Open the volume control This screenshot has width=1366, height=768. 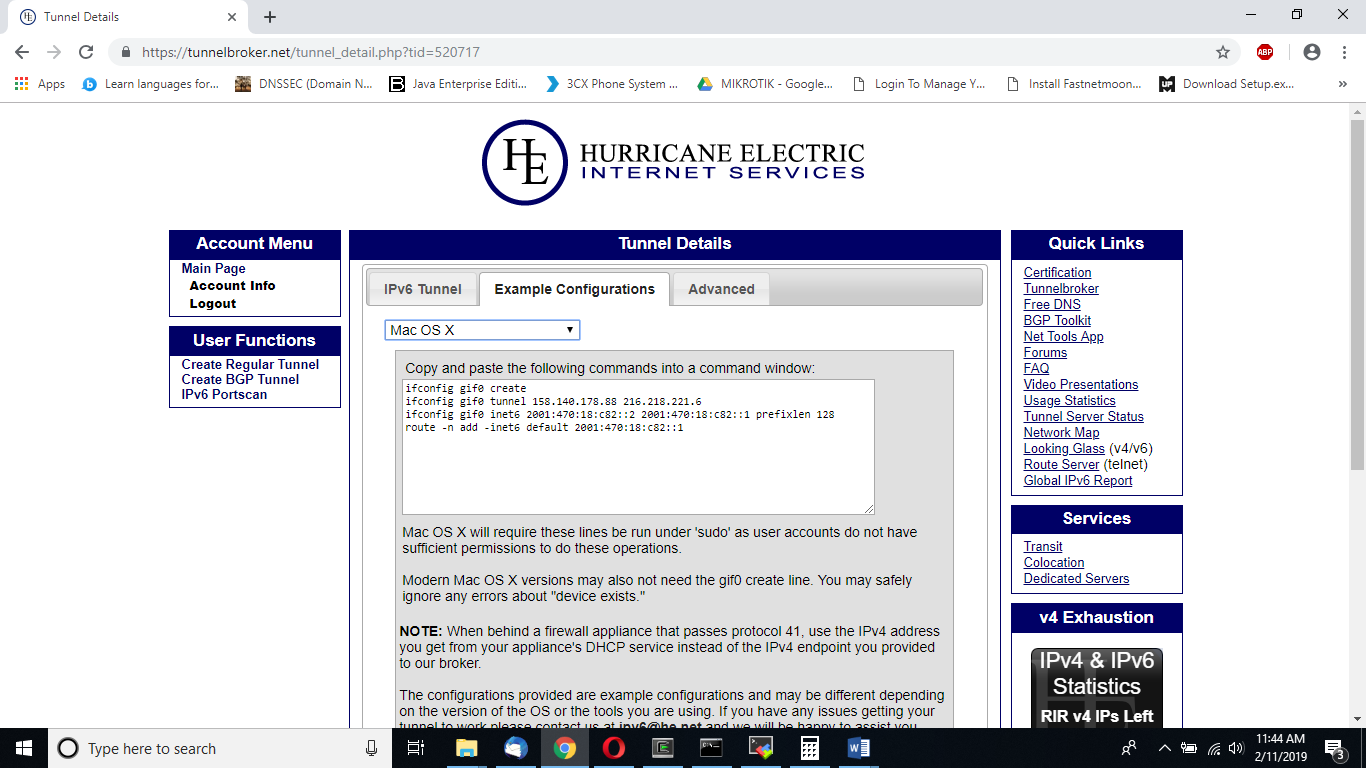pyautogui.click(x=1236, y=748)
